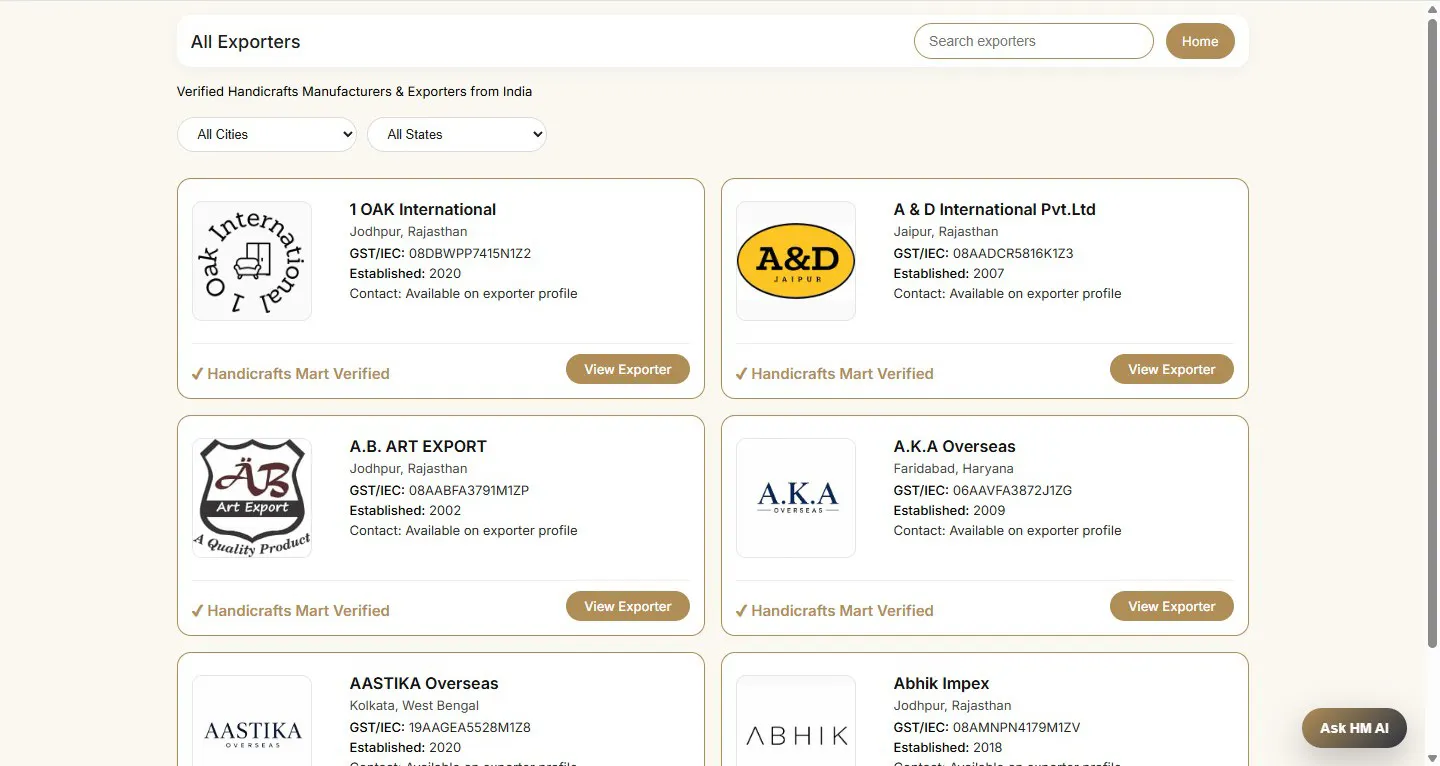
Task: Click the 1 Oak International logo
Action: point(252,261)
